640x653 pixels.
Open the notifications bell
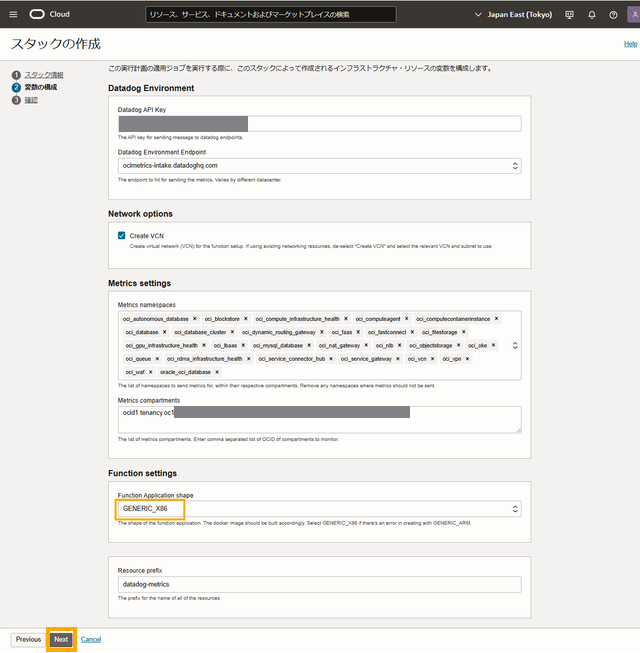[592, 15]
